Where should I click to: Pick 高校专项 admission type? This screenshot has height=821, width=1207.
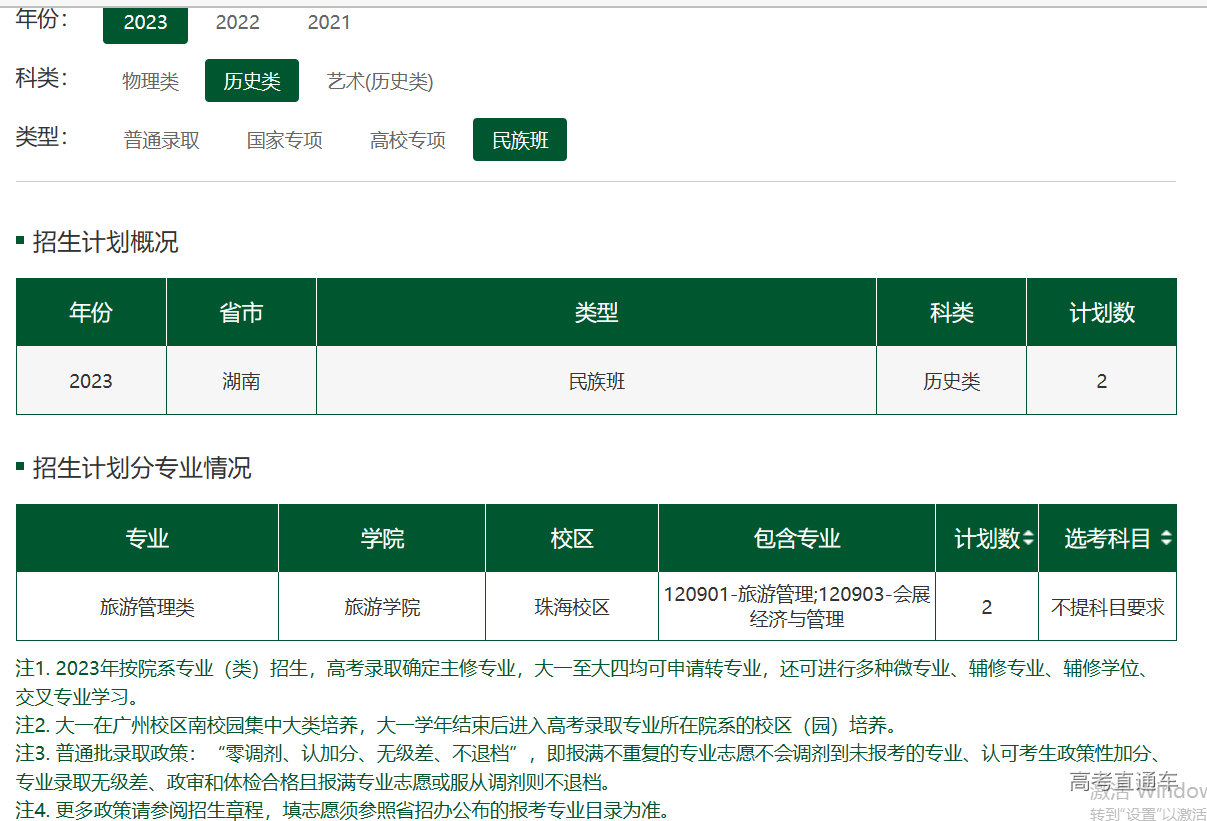pos(407,140)
